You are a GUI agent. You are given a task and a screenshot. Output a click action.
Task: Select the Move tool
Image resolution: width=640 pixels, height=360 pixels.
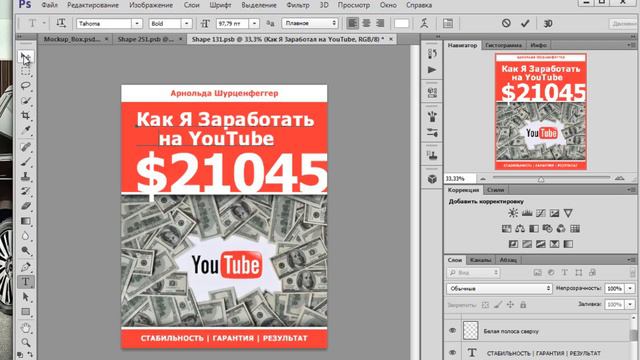[25, 57]
